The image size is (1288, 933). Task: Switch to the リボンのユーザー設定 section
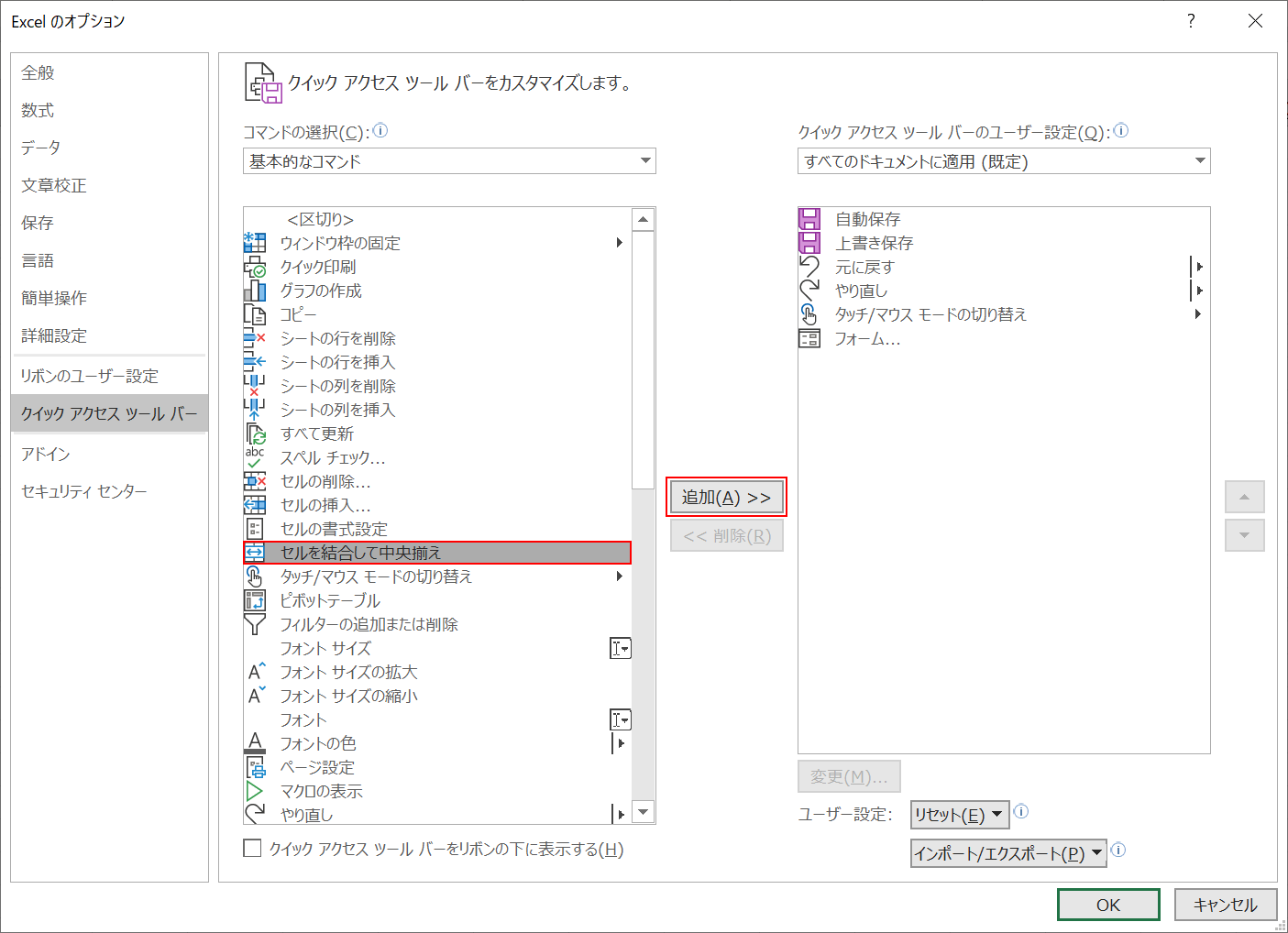point(89,375)
